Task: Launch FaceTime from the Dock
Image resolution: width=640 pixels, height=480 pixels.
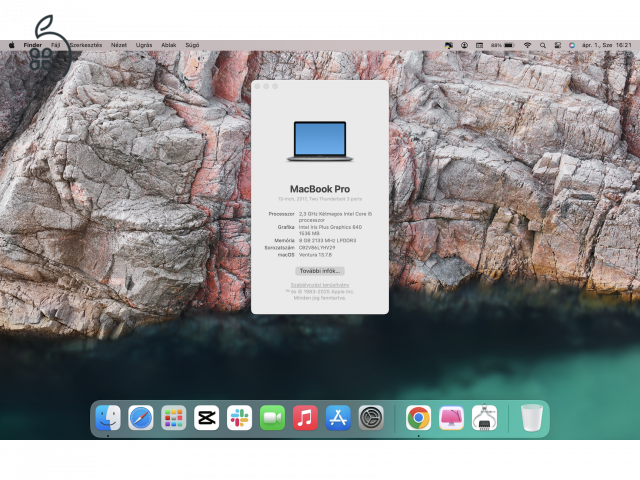Action: pos(272,418)
